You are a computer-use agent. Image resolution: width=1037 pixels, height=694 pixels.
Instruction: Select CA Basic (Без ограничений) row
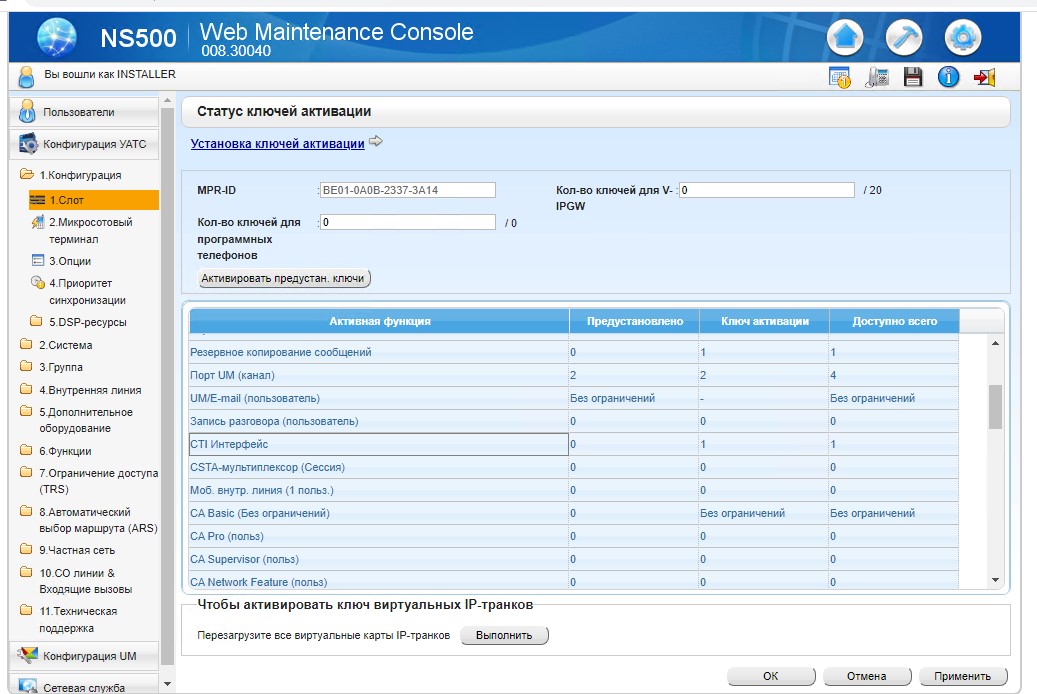tap(574, 513)
